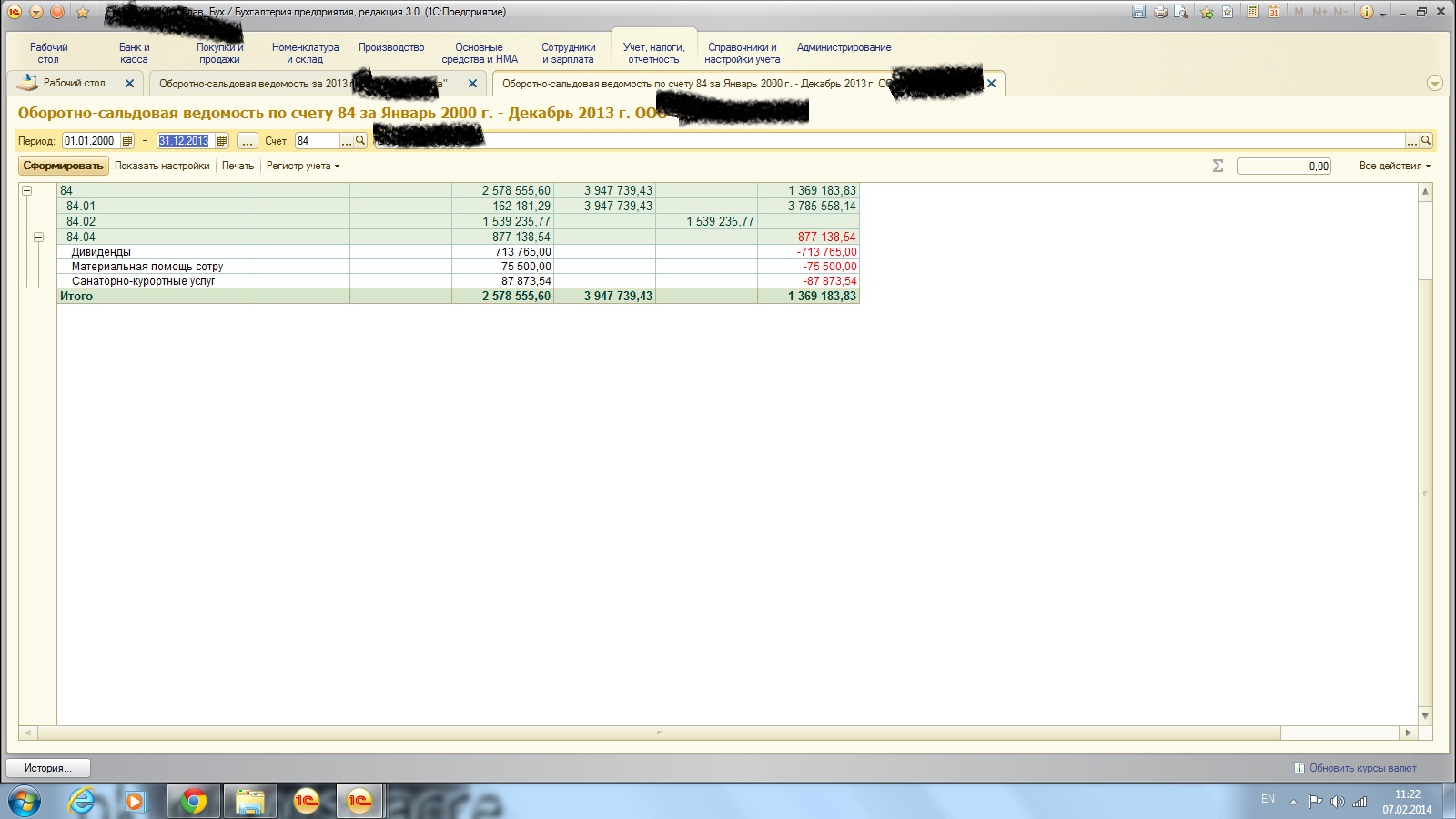This screenshot has height=819, width=1456.
Task: Open the account selection '...' button
Action: coord(346,141)
